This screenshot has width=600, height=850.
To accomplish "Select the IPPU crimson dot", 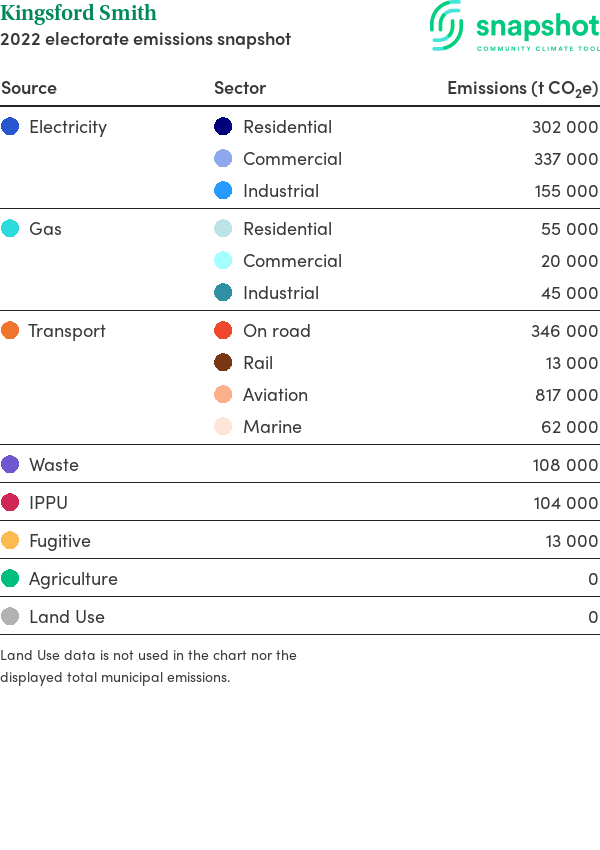I will tap(10, 502).
